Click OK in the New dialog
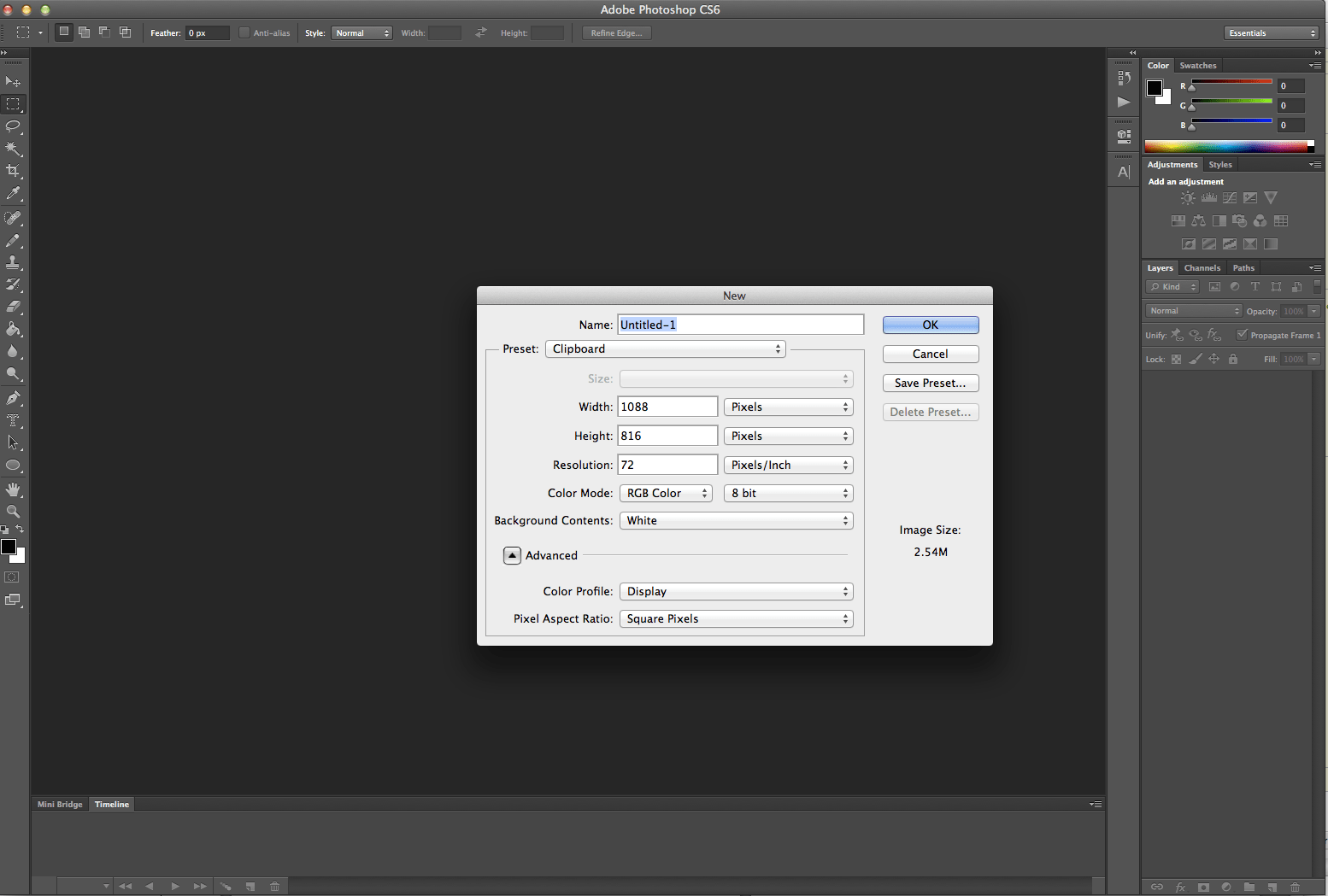Viewport: 1328px width, 896px height. tap(931, 325)
